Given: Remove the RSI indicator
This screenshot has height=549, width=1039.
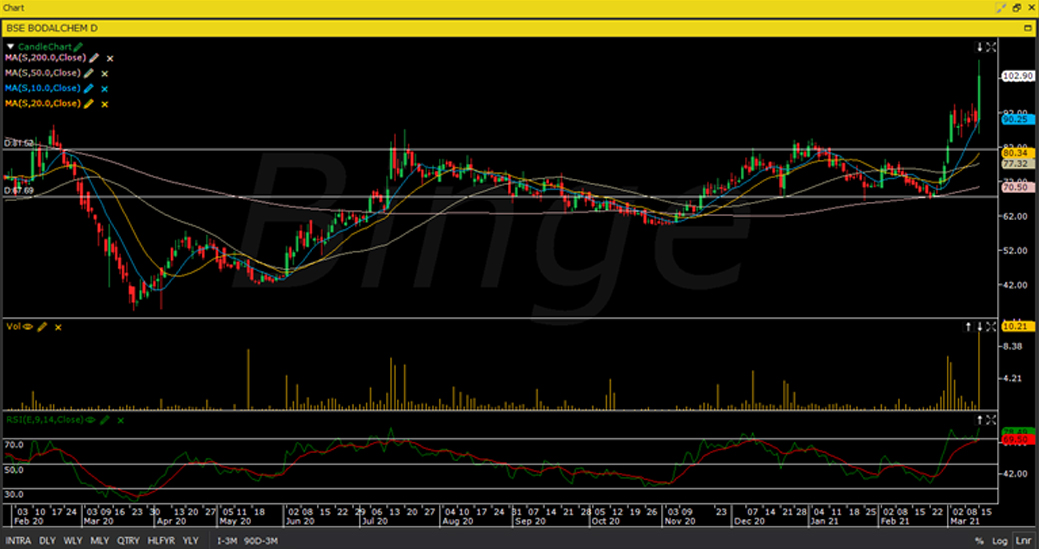Looking at the screenshot, I should tap(120, 421).
